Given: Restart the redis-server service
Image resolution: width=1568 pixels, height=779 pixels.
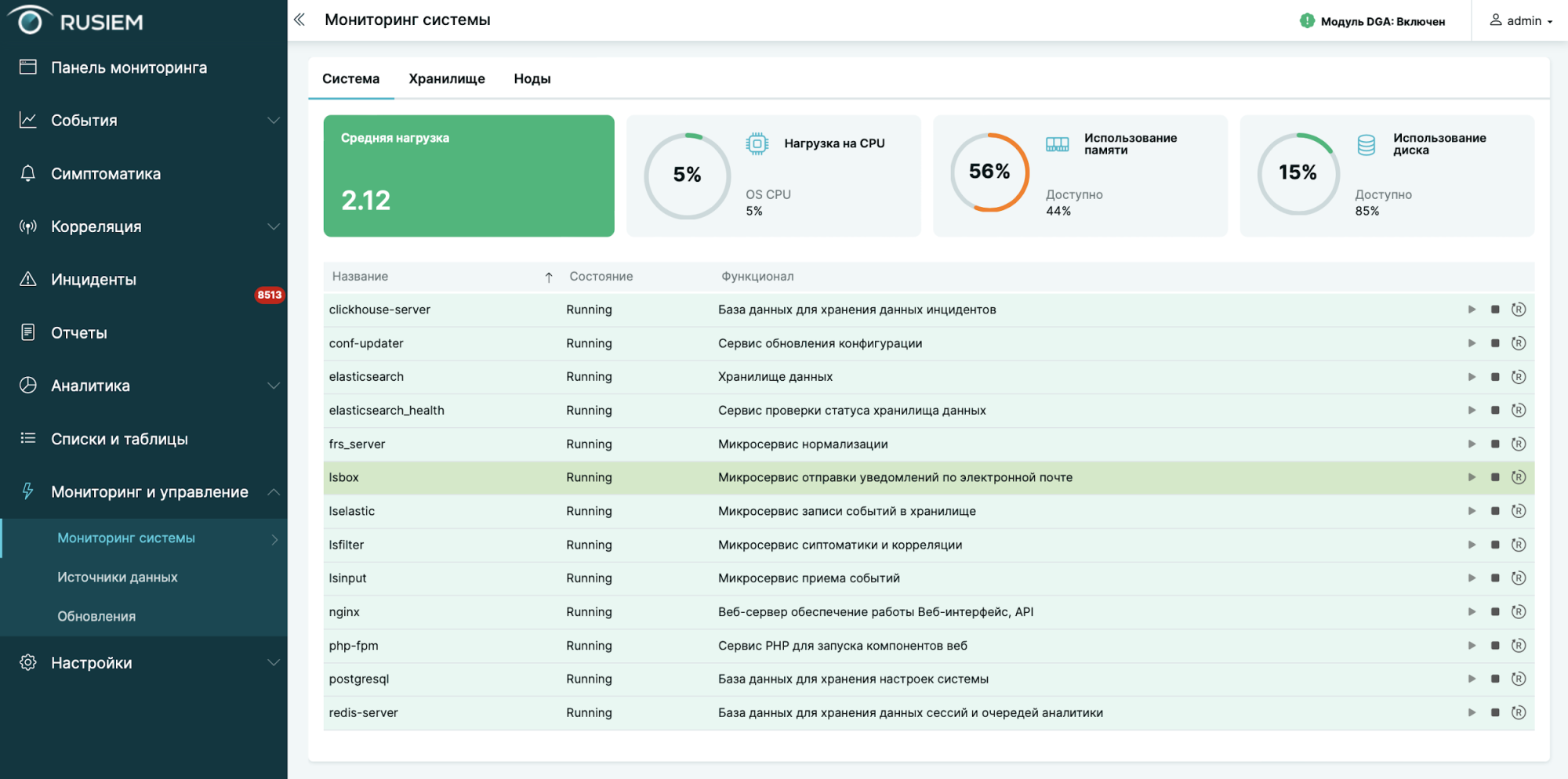Looking at the screenshot, I should click(x=1519, y=712).
